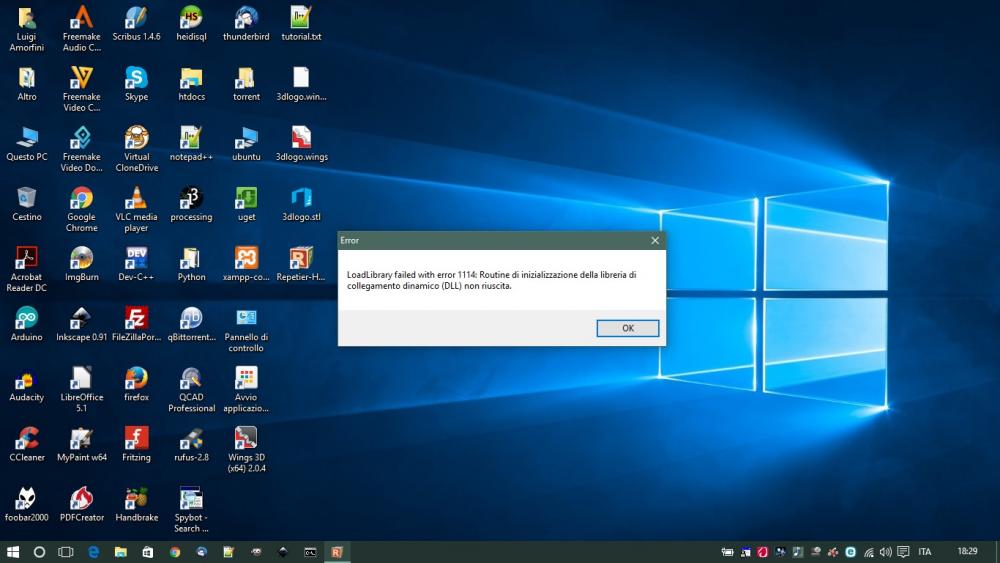Open Cortana search circle in taskbar
This screenshot has height=563, width=1000.
point(40,551)
